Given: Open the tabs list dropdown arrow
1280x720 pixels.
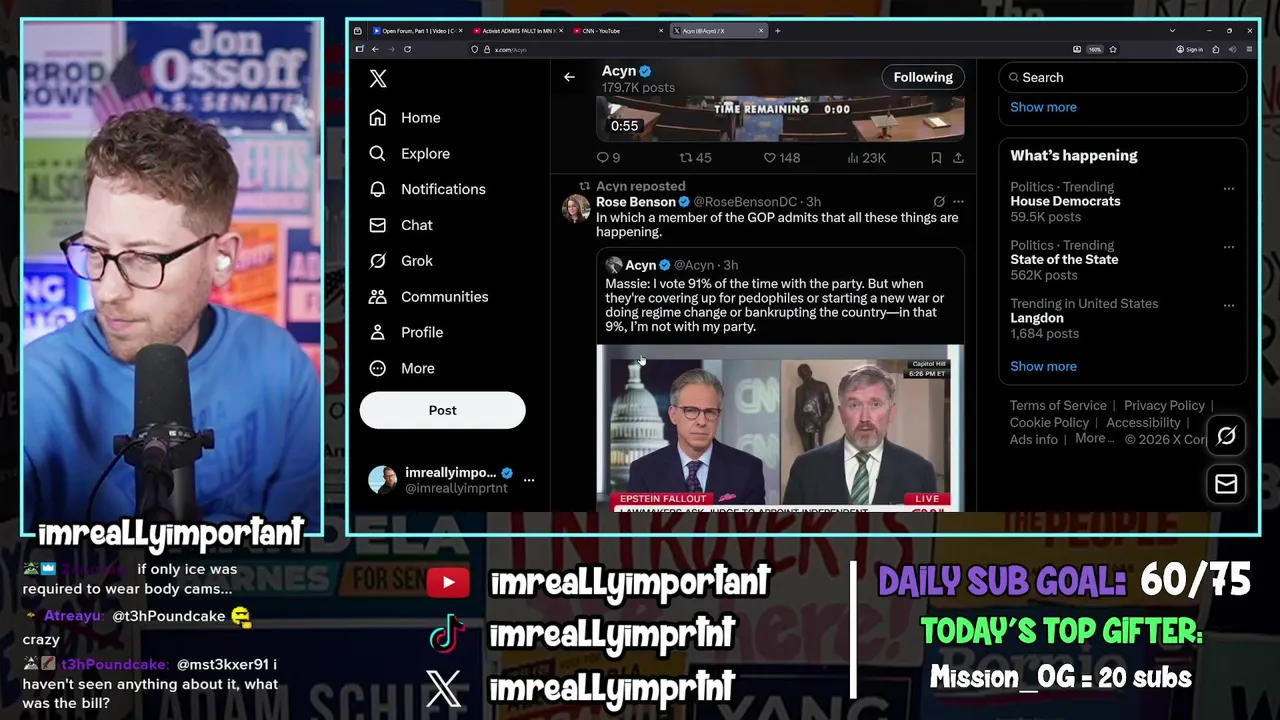Looking at the screenshot, I should click(1172, 31).
